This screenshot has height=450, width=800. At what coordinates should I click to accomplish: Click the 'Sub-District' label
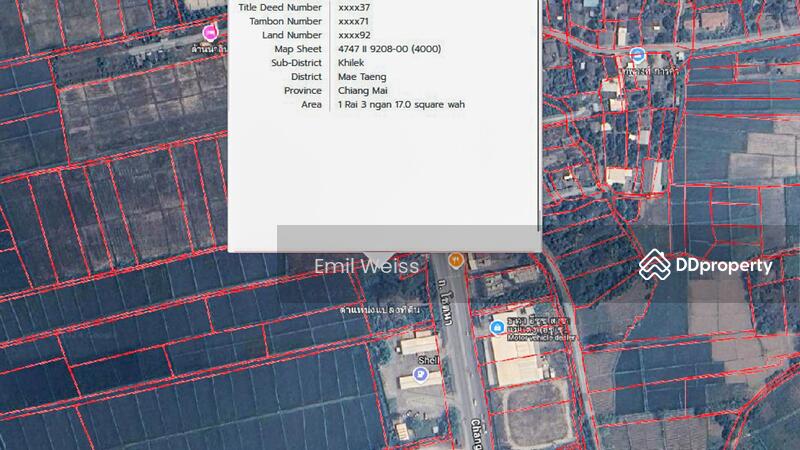pyautogui.click(x=296, y=62)
